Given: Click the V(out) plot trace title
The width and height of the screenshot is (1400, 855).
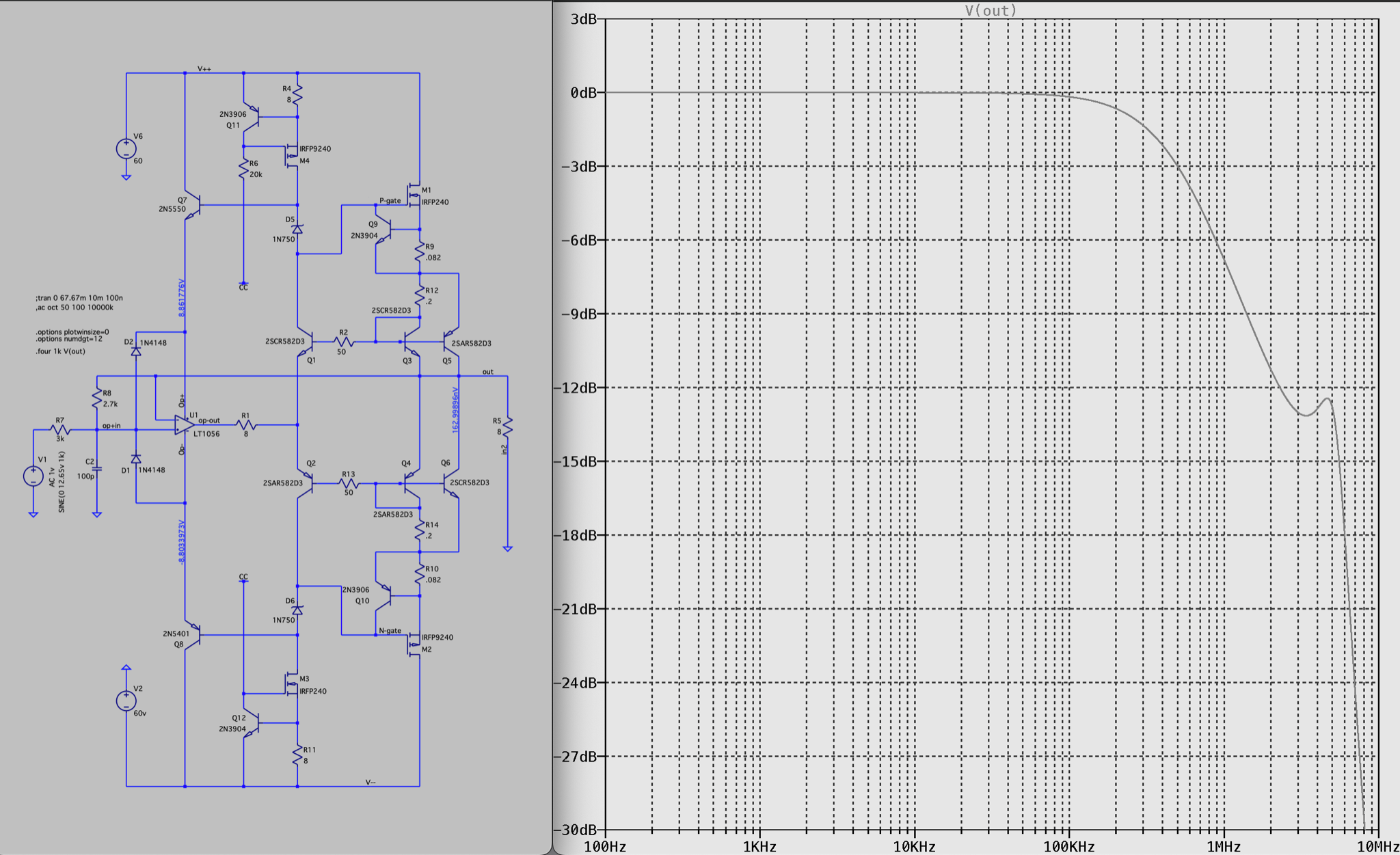Looking at the screenshot, I should tap(991, 10).
